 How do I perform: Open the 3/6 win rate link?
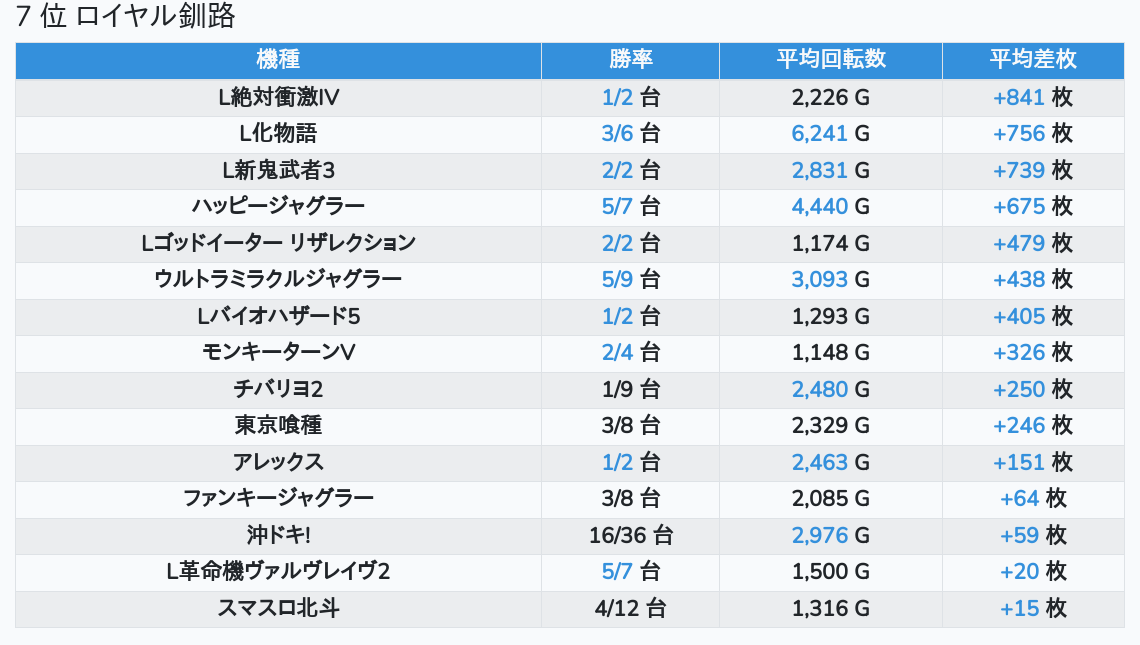pyautogui.click(x=618, y=133)
